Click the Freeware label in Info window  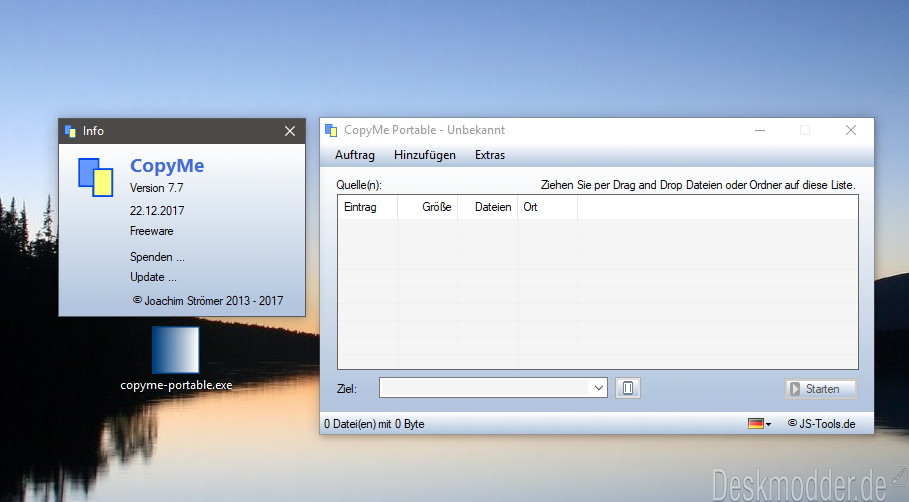coord(151,231)
